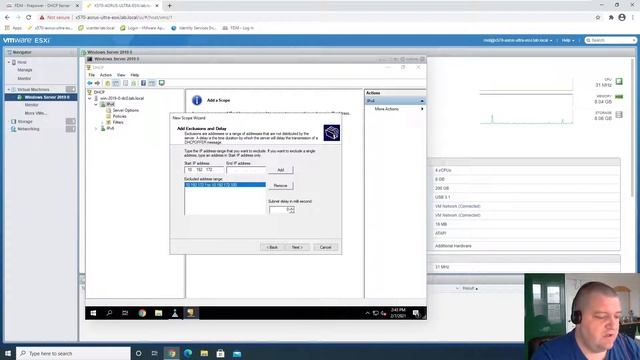
Task: Click the CPU usage icon in ESXi panel
Action: [x=619, y=81]
